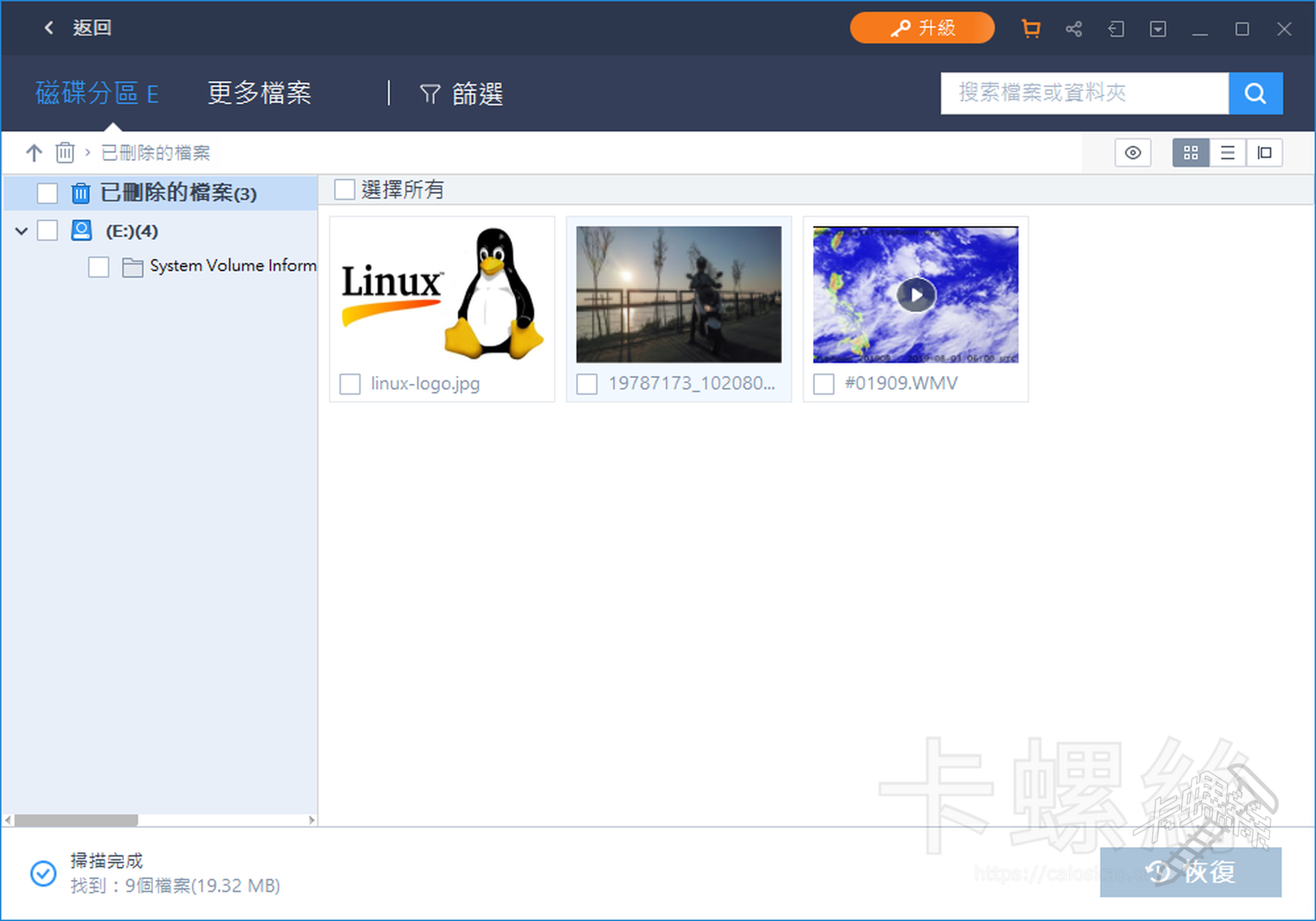The image size is (1316, 921).
Task: Click the shopping cart purchase icon
Action: tap(1030, 29)
